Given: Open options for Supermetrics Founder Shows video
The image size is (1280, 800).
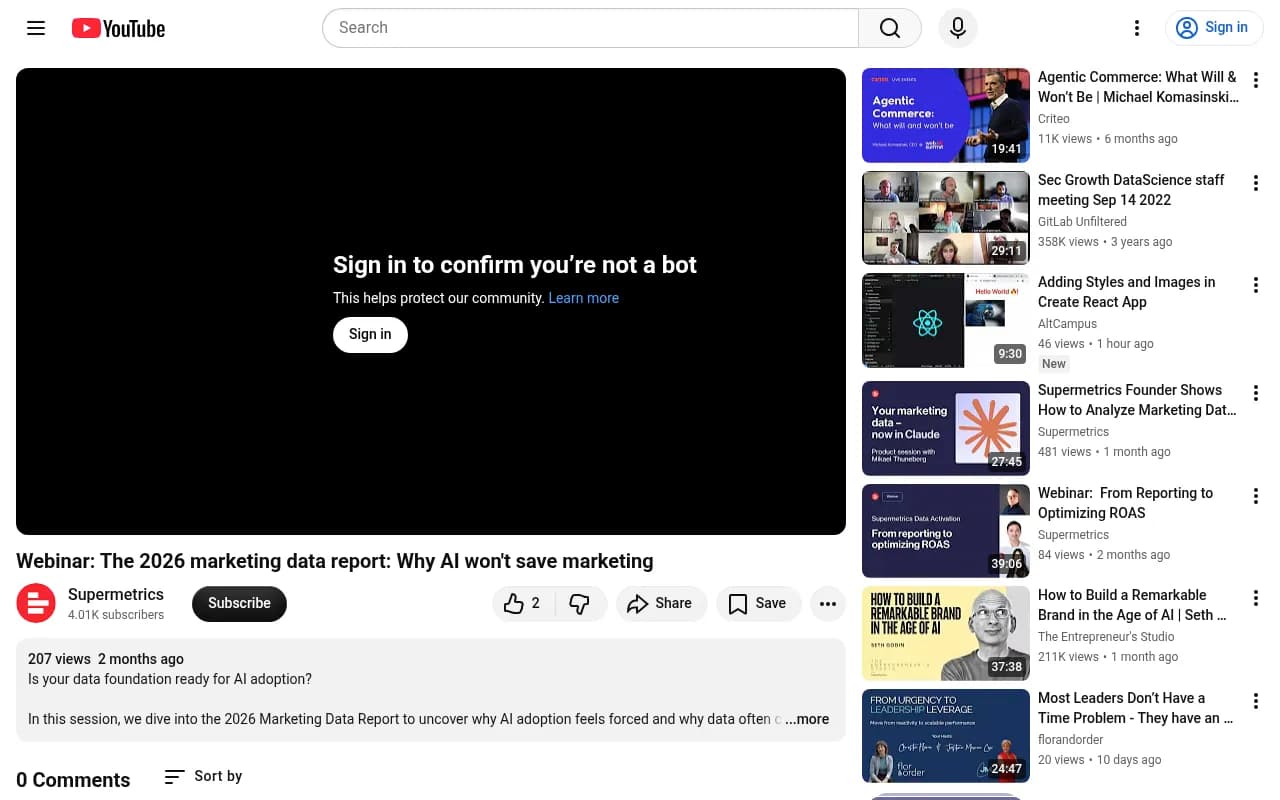Looking at the screenshot, I should pyautogui.click(x=1256, y=393).
